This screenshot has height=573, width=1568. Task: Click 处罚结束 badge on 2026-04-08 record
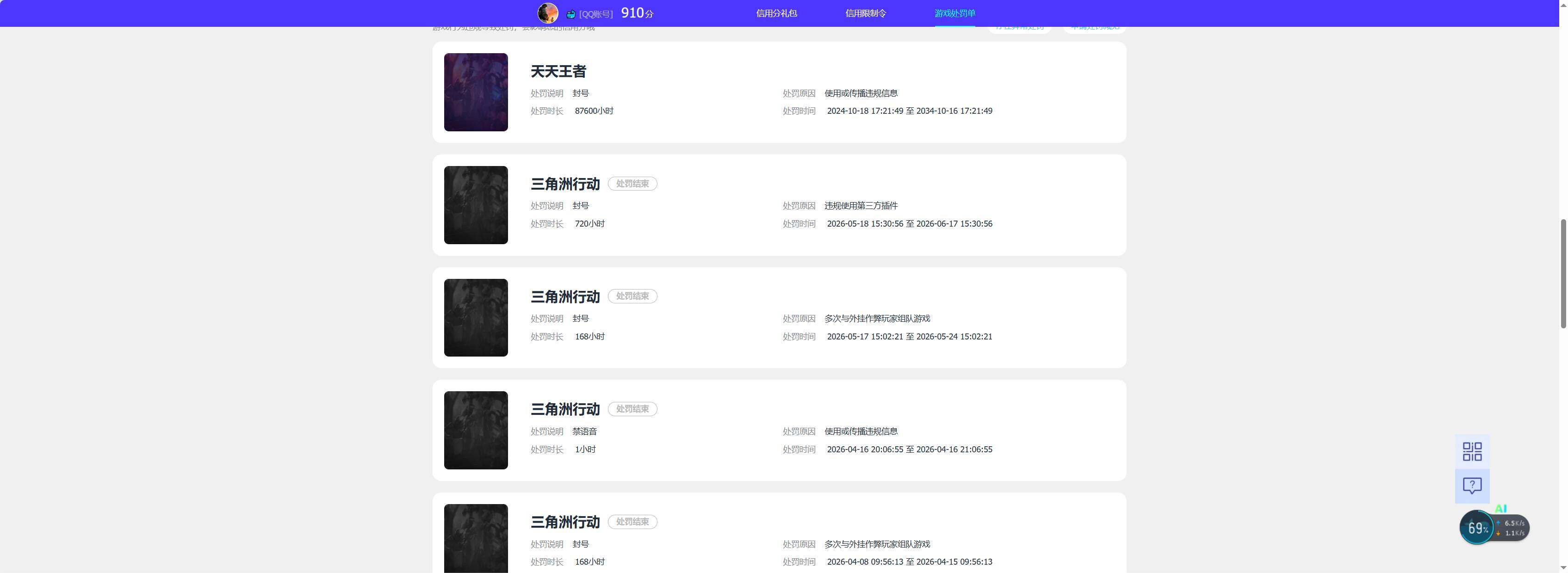point(632,522)
